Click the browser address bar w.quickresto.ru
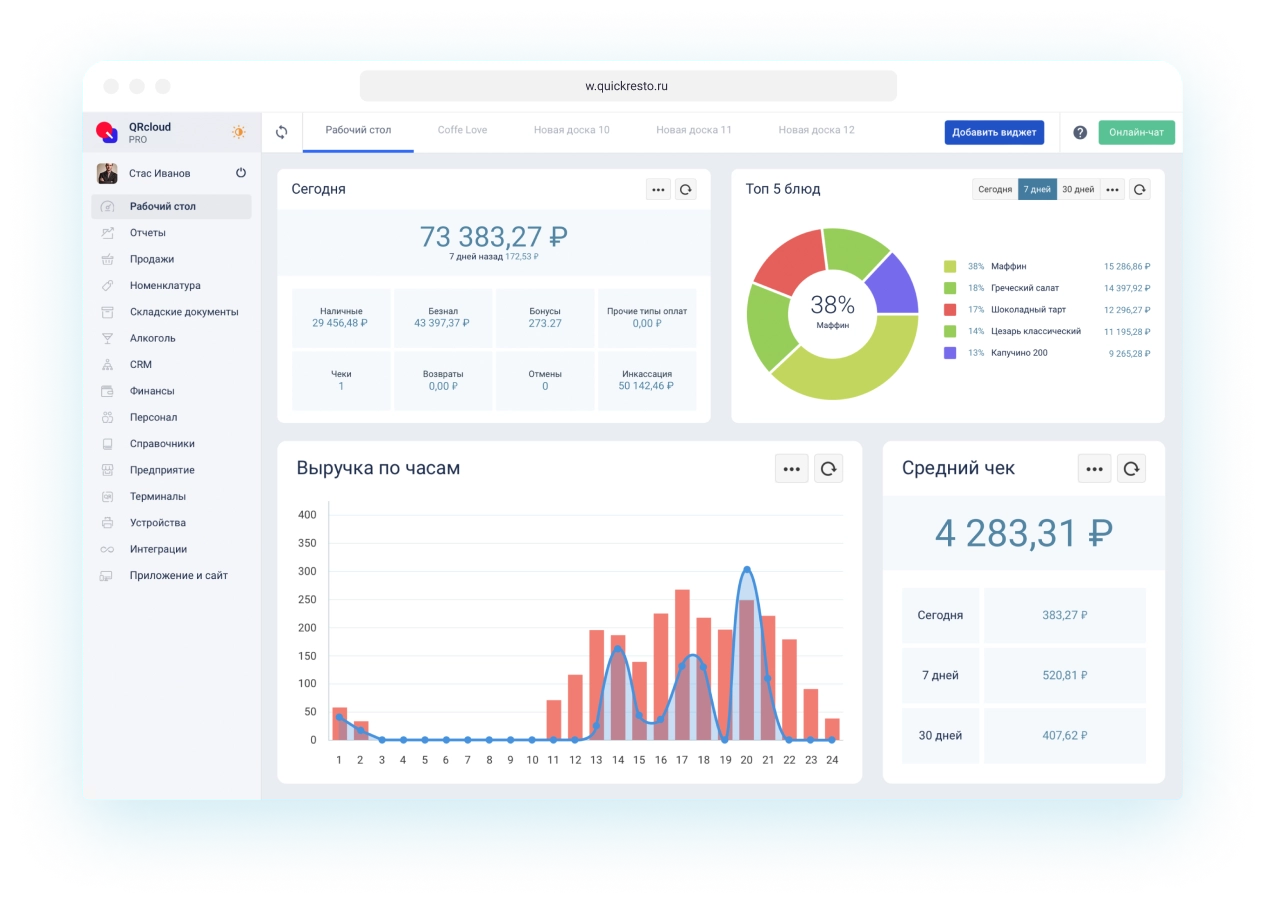1262x901 pixels. click(627, 86)
